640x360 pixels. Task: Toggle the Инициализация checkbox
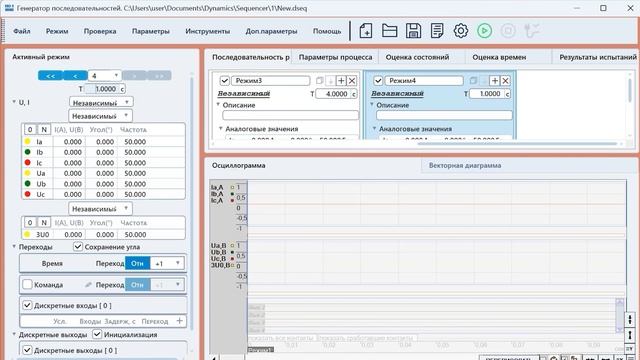click(97, 334)
